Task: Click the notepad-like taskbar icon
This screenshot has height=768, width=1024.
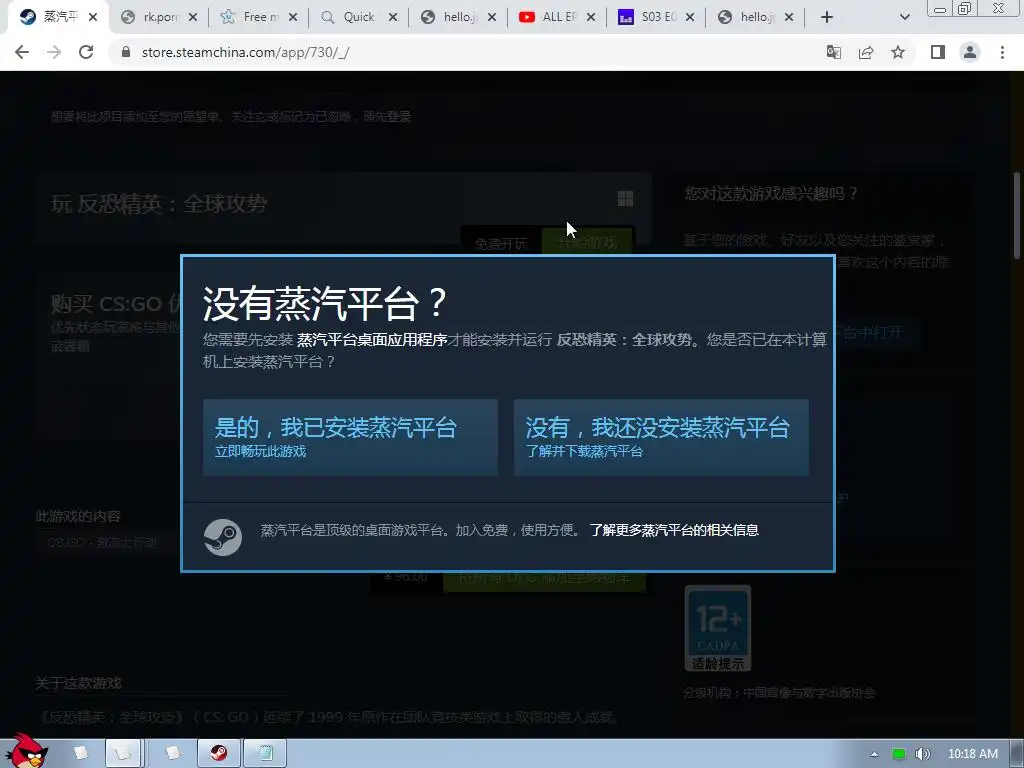Action: click(x=265, y=753)
